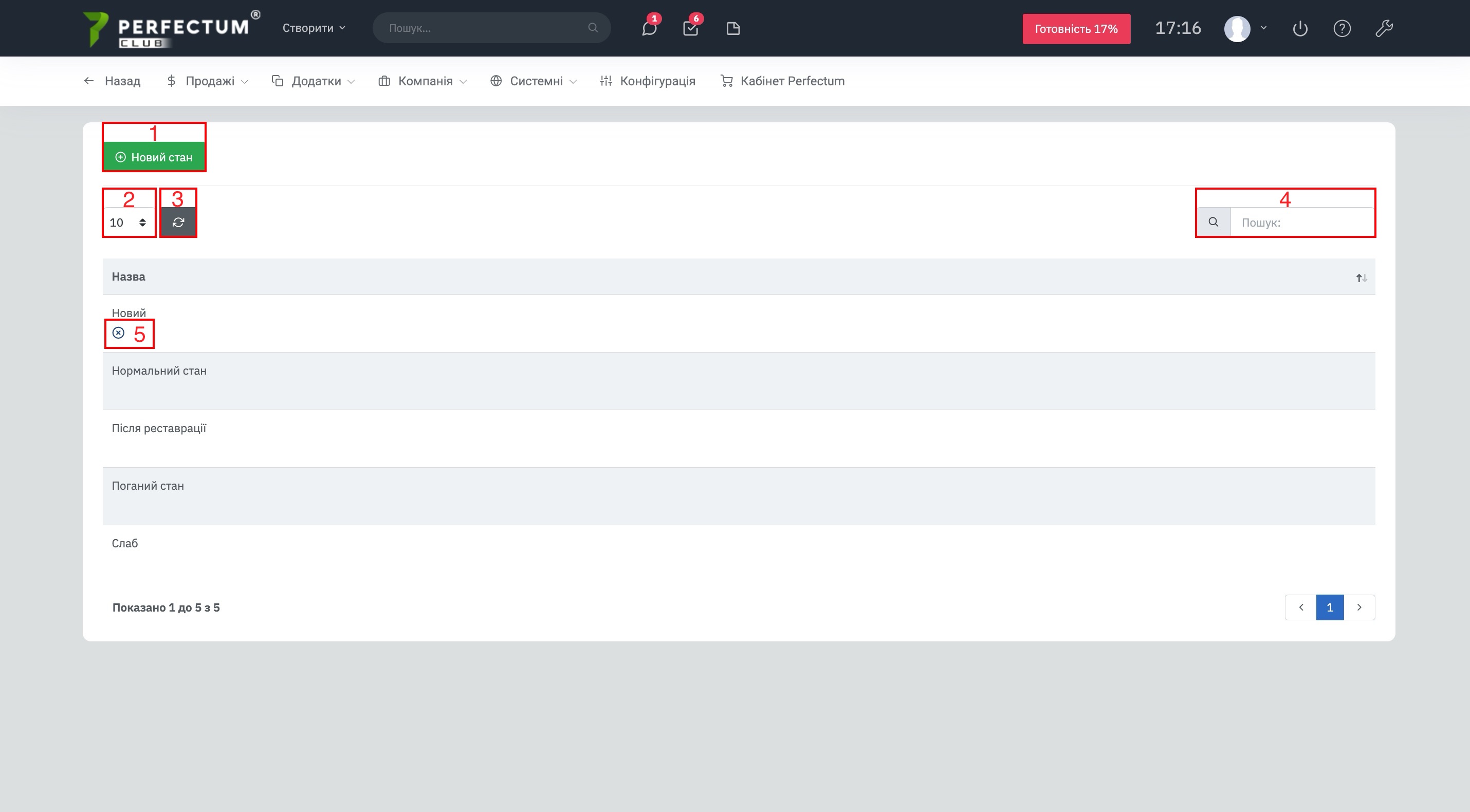This screenshot has height=812, width=1470.
Task: Click the table Пошук input field
Action: click(x=1301, y=223)
